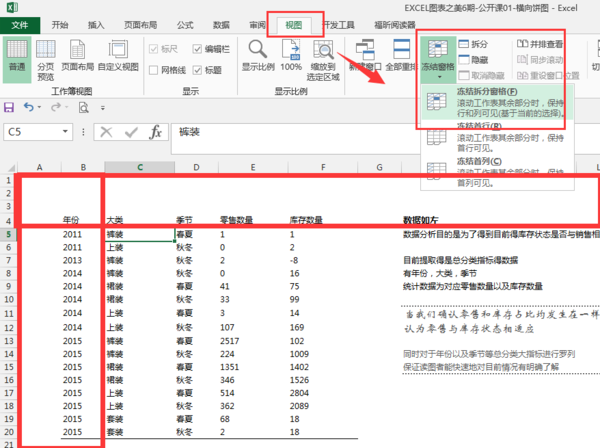
Task: Open the 文件 file tab
Action: point(20,25)
